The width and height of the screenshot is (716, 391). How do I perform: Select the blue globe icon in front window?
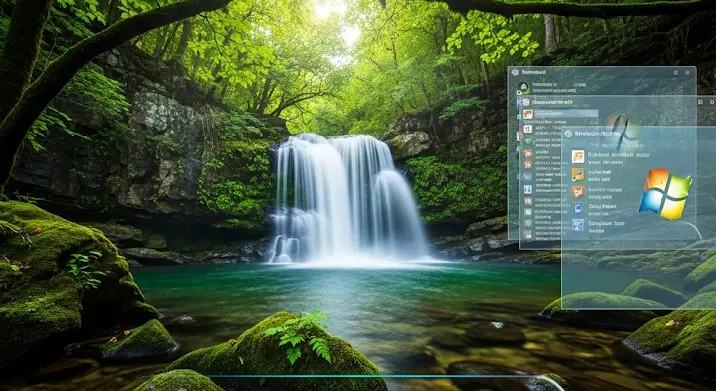(578, 208)
